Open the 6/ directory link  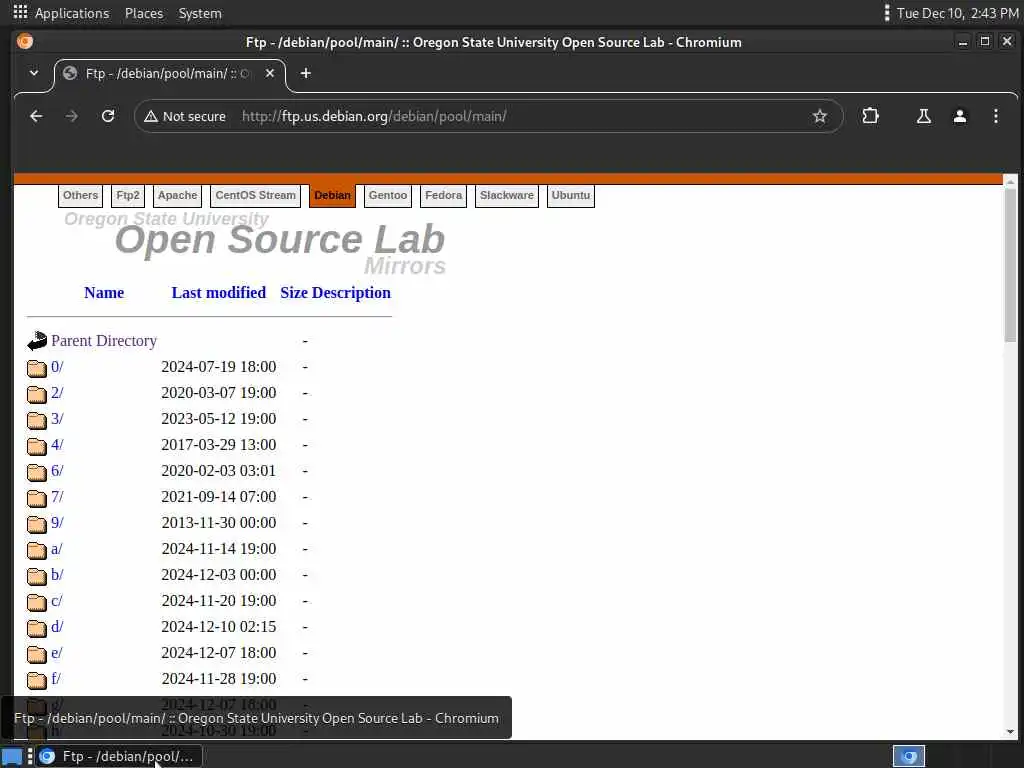point(57,470)
